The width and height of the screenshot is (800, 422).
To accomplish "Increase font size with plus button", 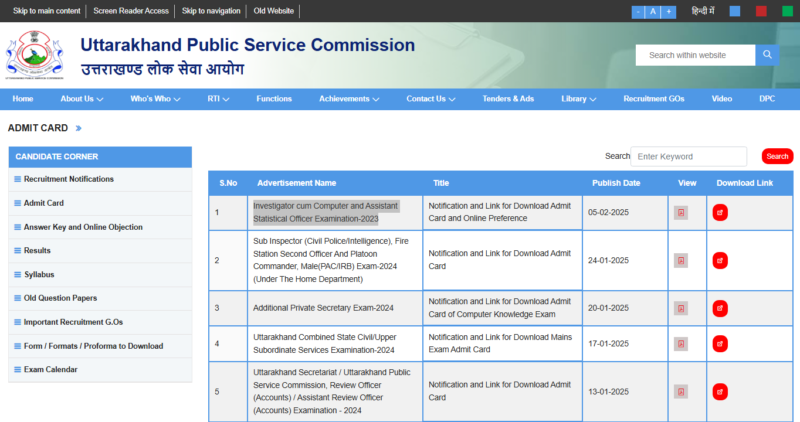I will pyautogui.click(x=667, y=12).
